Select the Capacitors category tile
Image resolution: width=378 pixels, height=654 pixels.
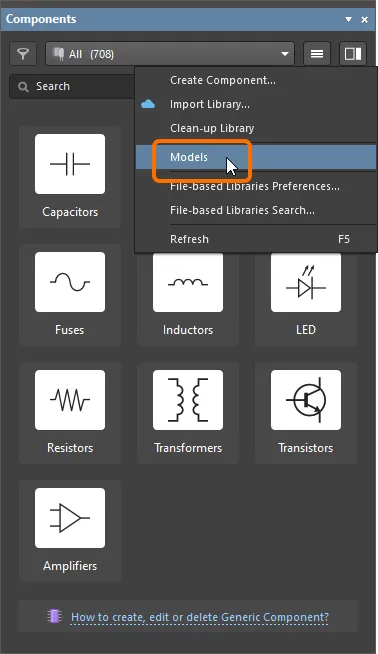click(x=70, y=177)
